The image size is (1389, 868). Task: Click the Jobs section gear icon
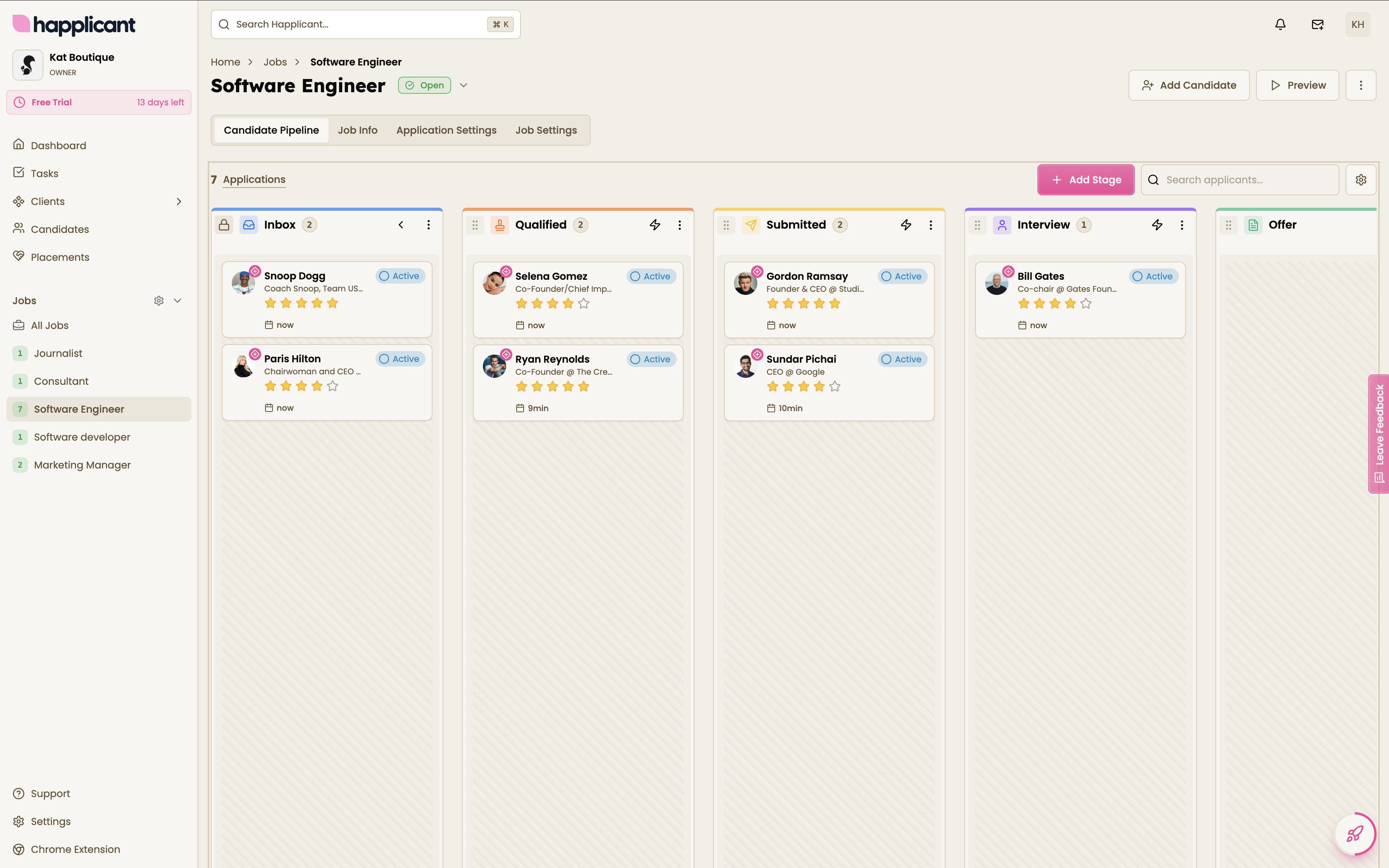[159, 301]
